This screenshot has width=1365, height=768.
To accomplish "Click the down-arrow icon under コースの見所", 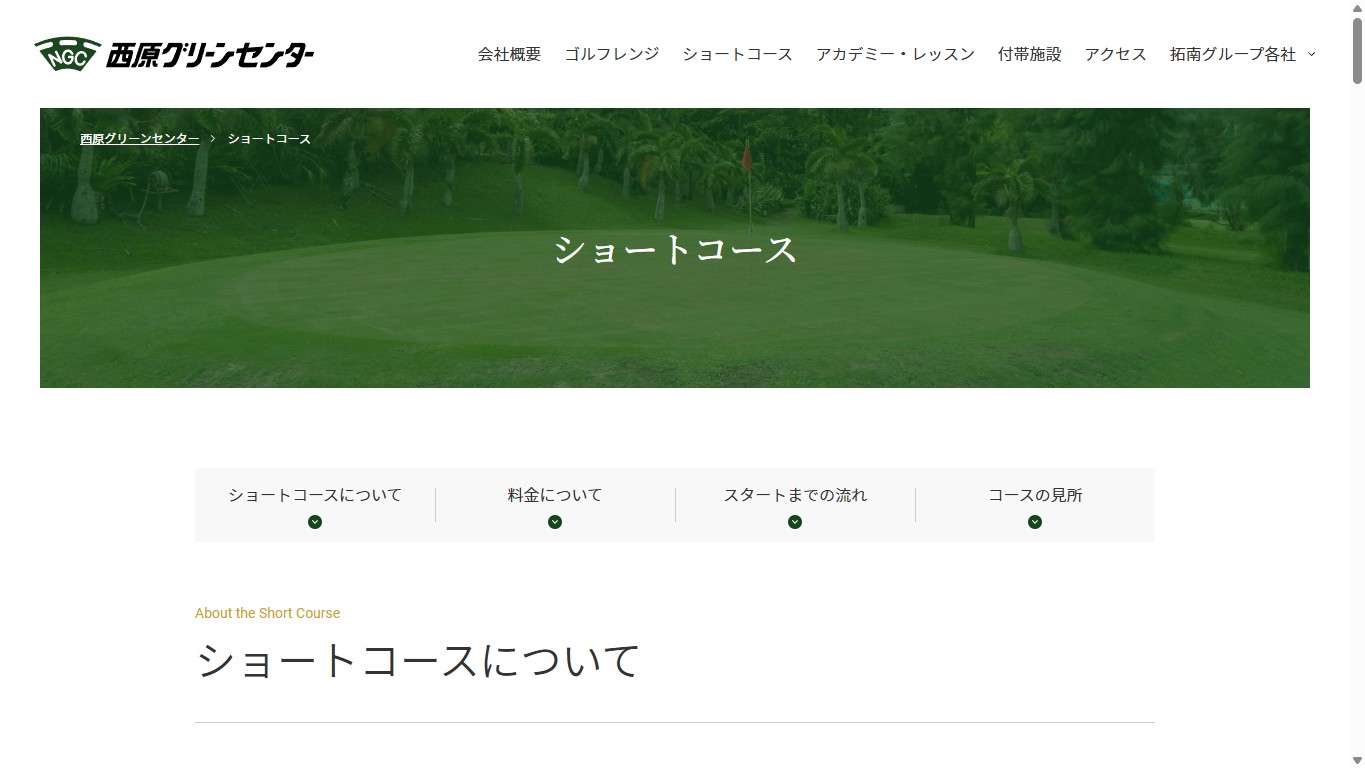I will click(1035, 522).
